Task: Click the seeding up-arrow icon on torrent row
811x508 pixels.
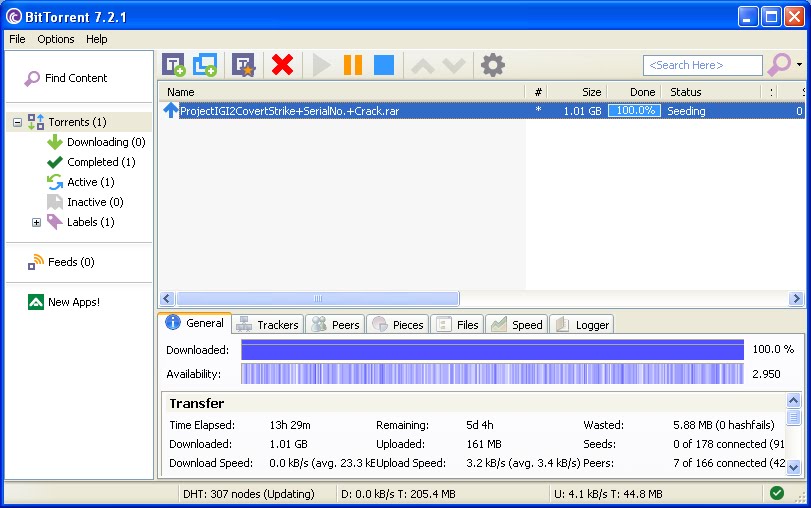Action: [x=170, y=110]
